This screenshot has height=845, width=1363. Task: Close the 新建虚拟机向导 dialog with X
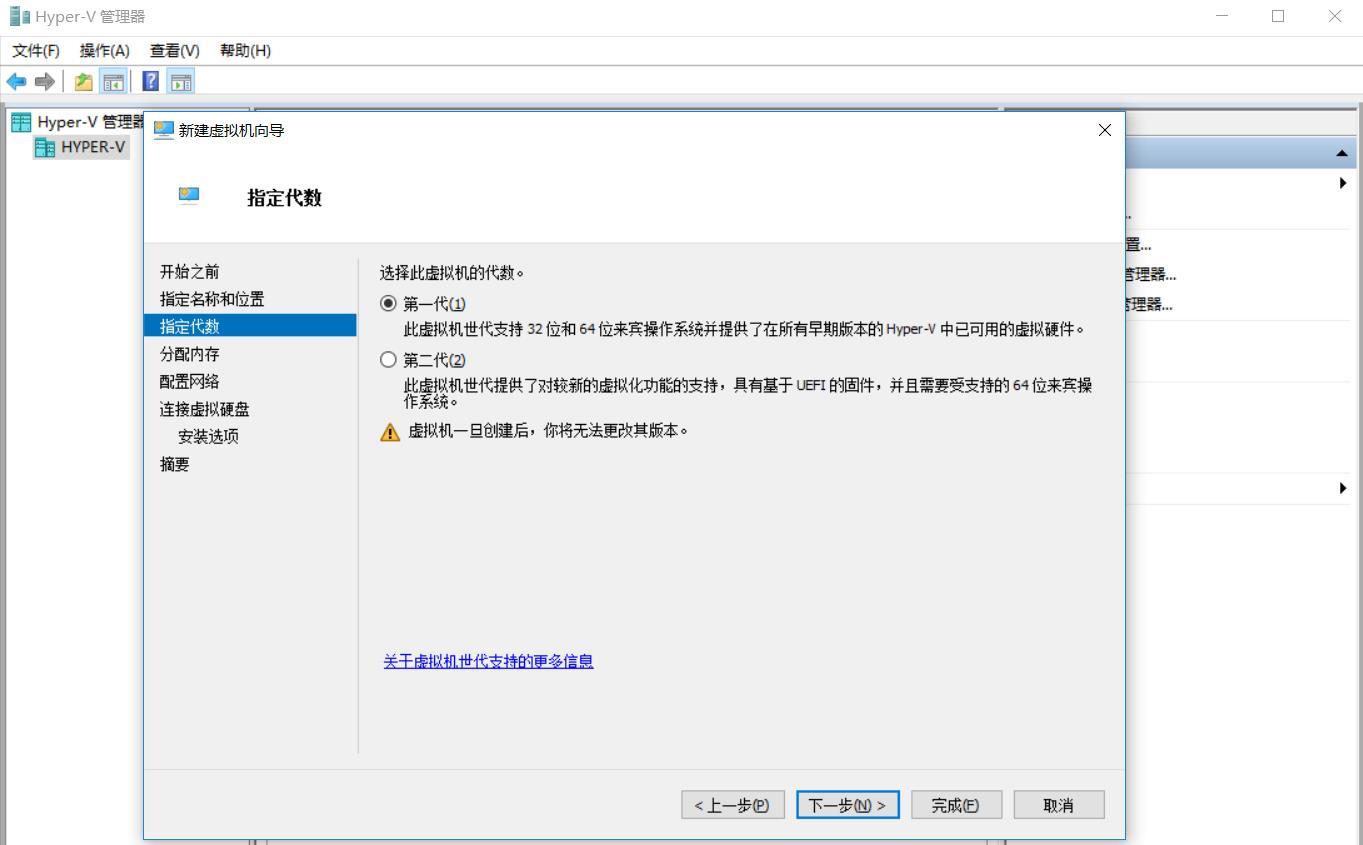click(x=1105, y=130)
